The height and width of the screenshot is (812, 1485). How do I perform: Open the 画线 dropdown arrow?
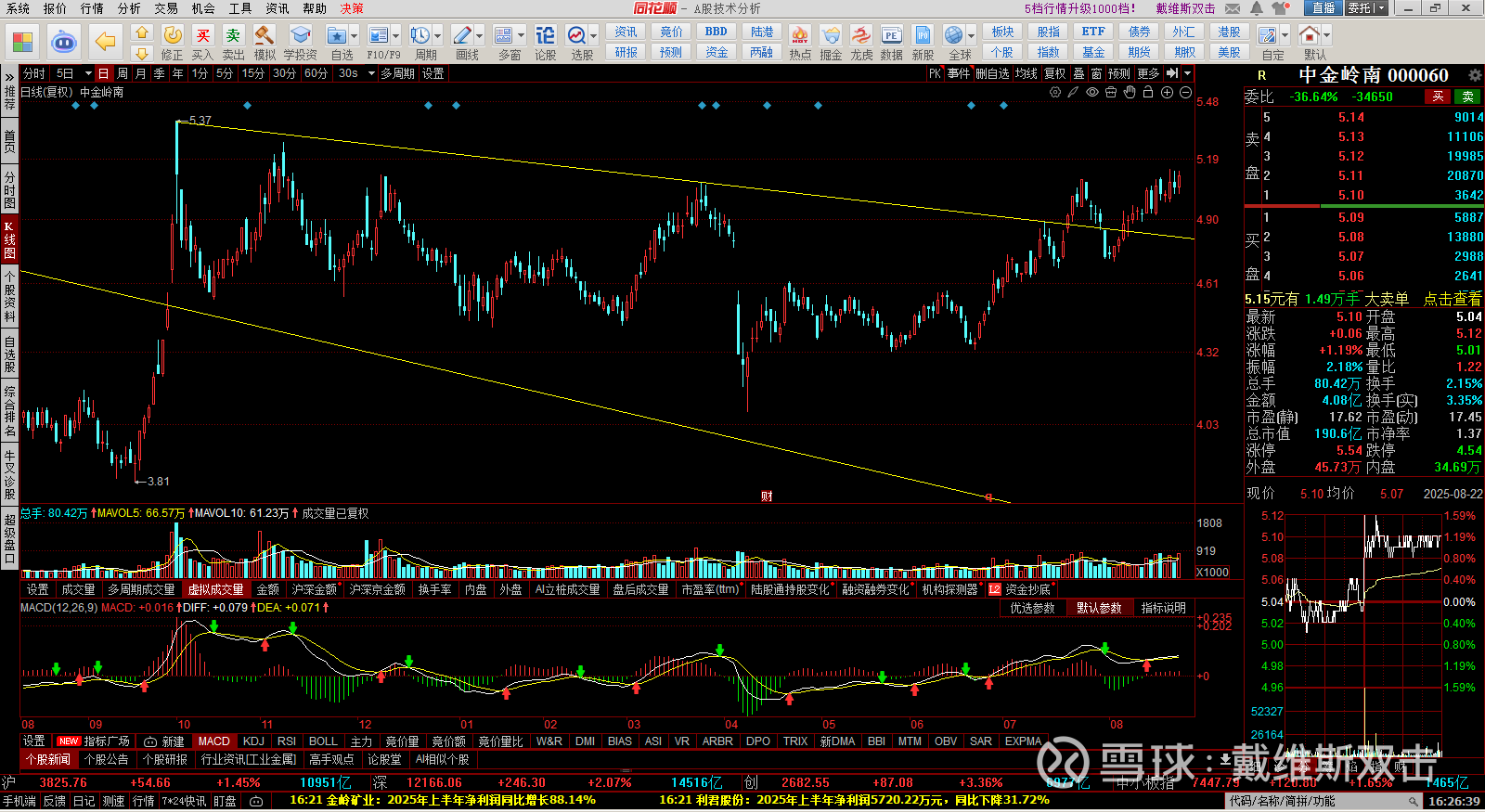pyautogui.click(x=479, y=36)
